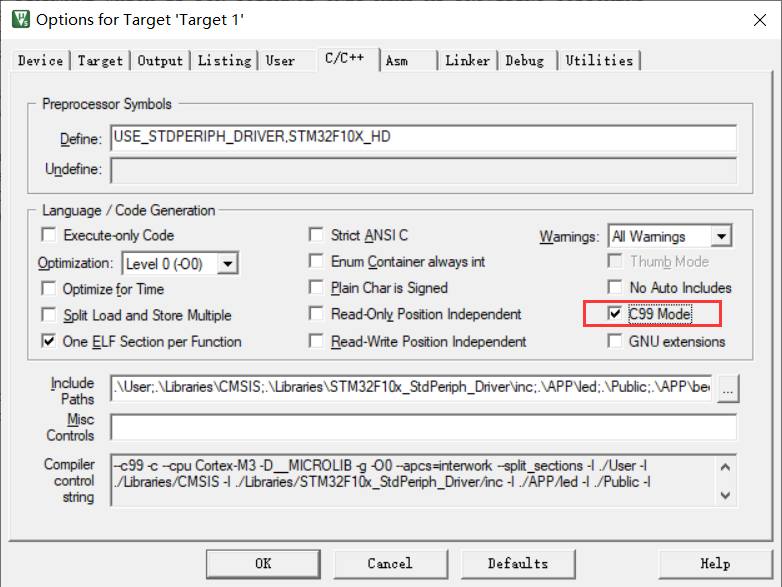Click the Cancel button
This screenshot has width=782, height=587.
click(390, 564)
